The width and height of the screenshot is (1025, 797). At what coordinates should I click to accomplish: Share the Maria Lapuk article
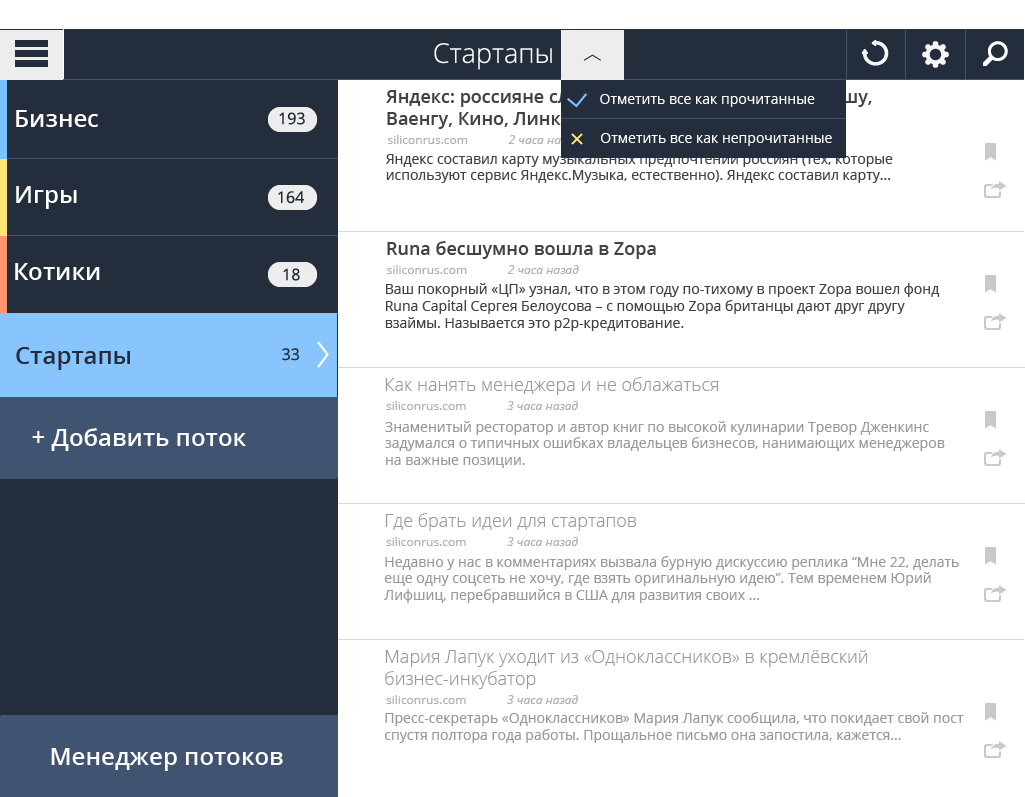point(994,749)
